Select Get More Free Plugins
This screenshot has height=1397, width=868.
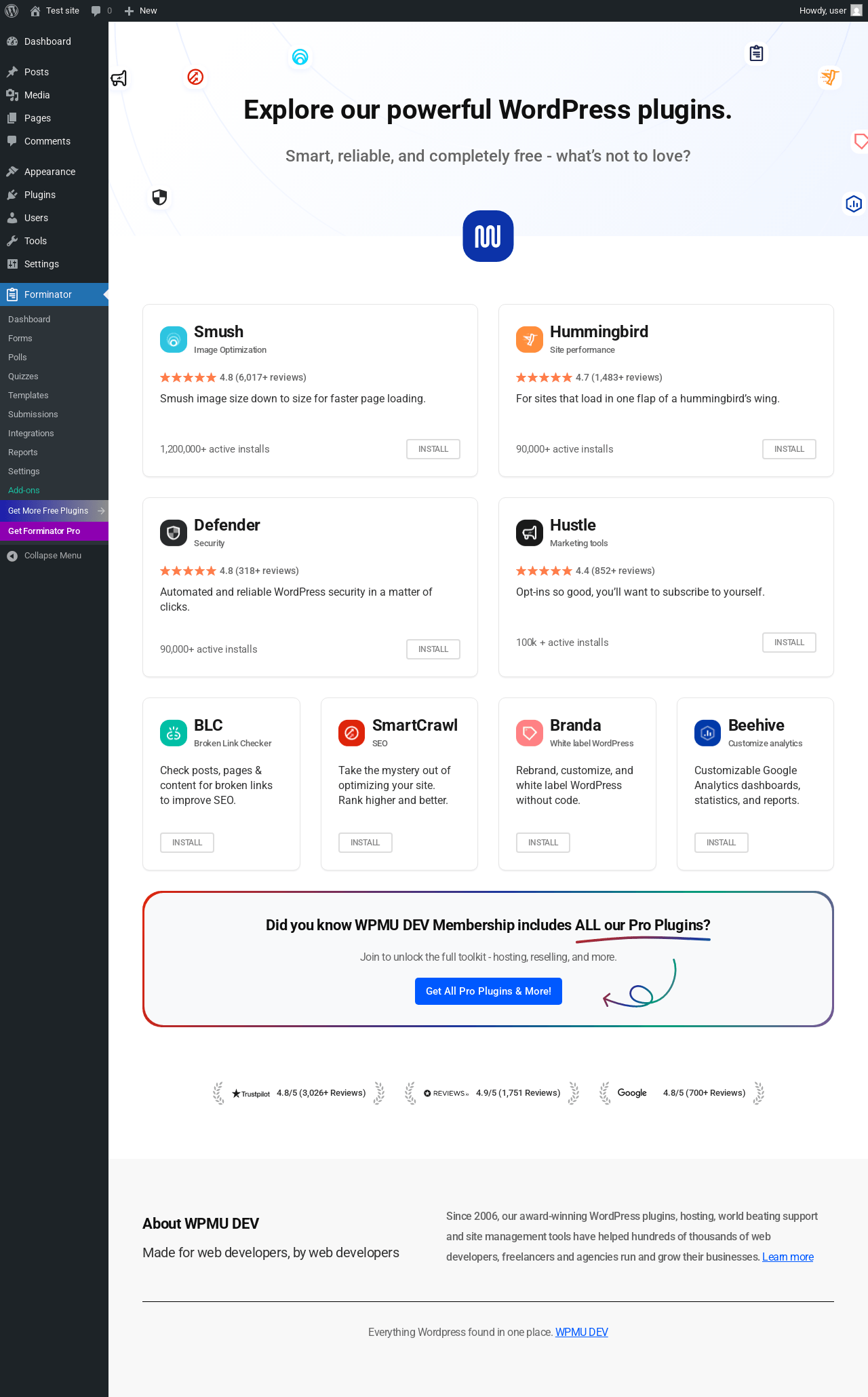[x=54, y=511]
